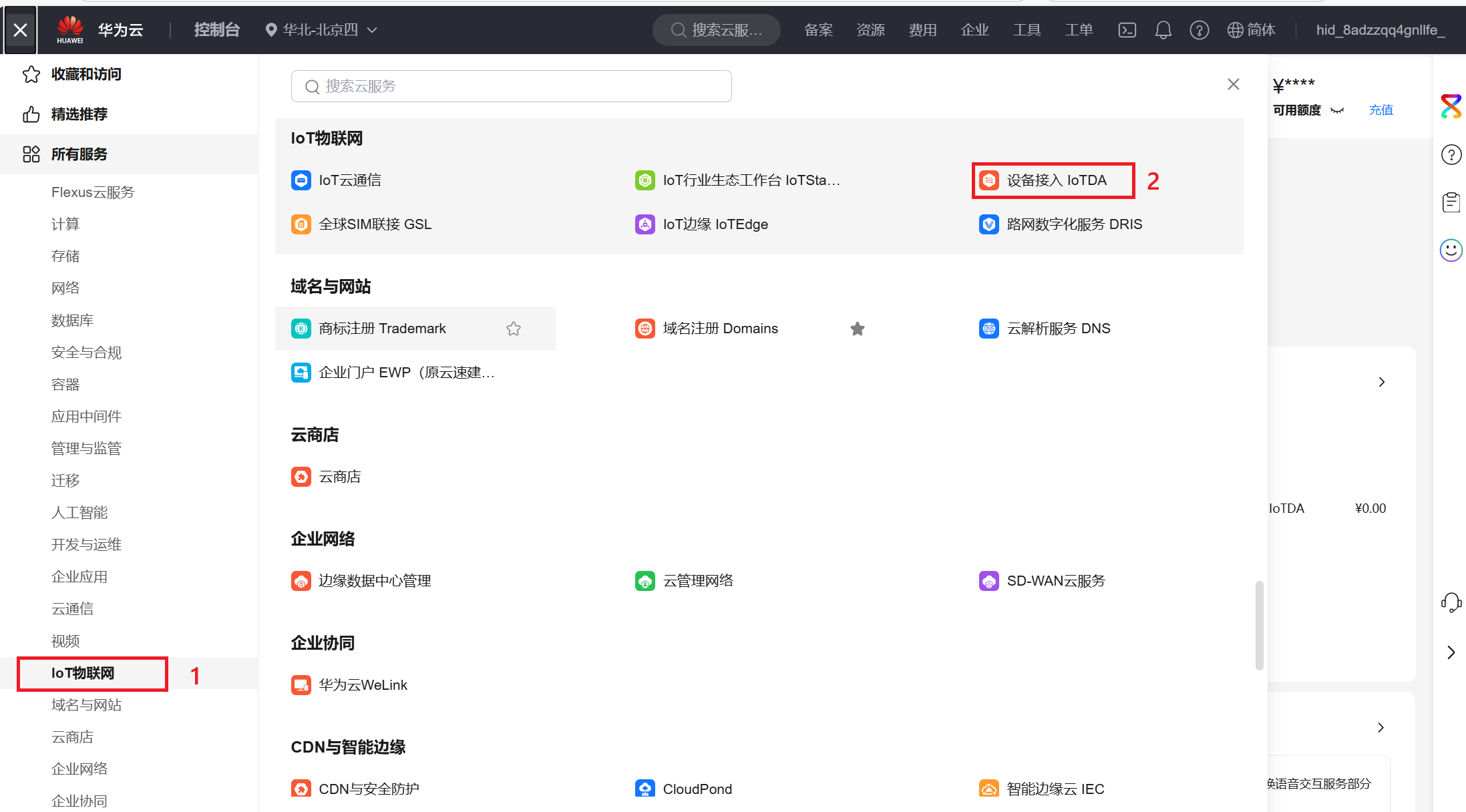Viewport: 1466px width, 812px height.
Task: Click the Huawei Cloud logo
Action: [x=70, y=30]
